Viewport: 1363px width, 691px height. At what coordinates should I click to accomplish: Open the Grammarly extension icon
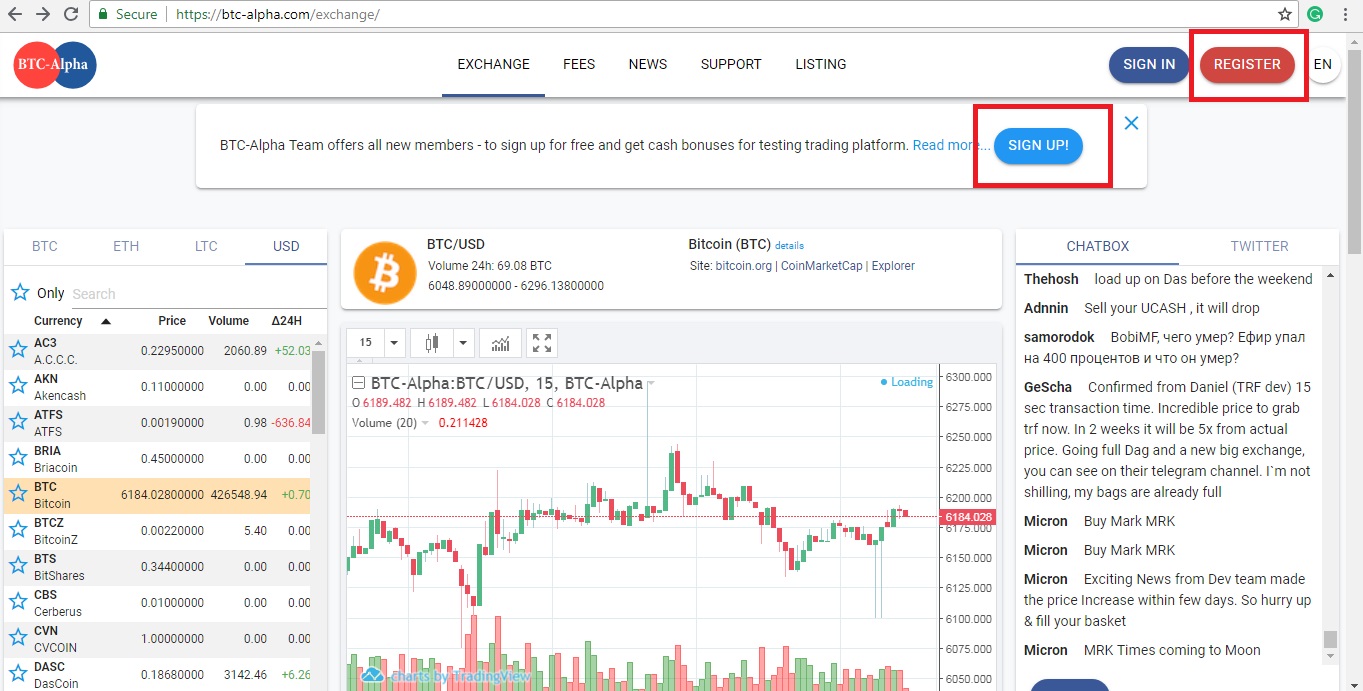[1316, 14]
